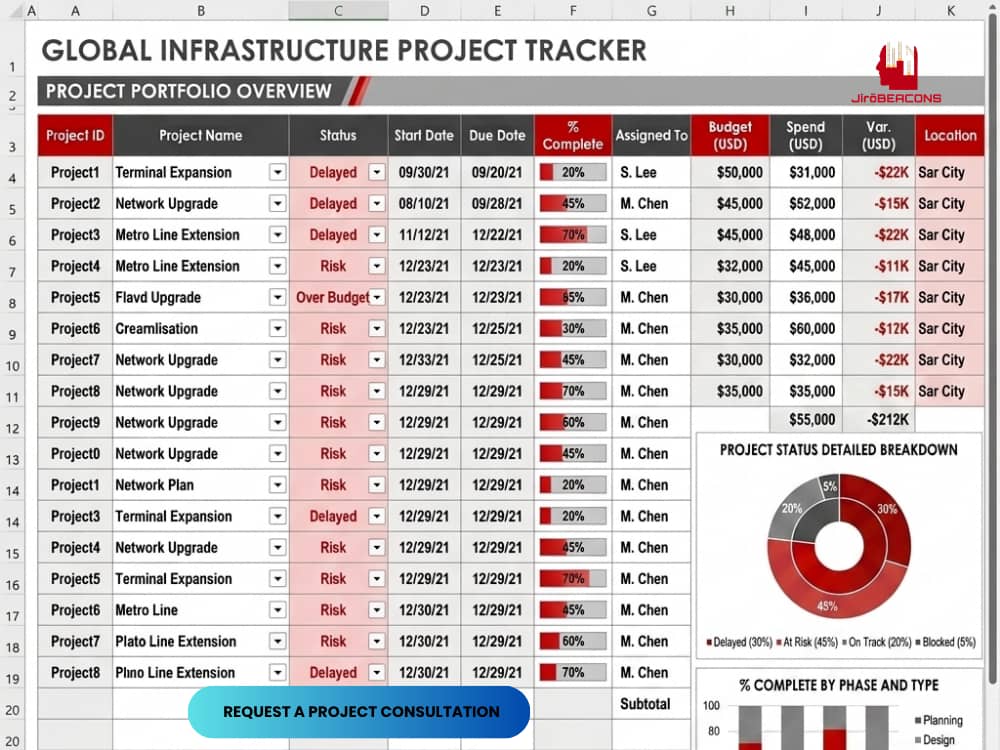This screenshot has height=750, width=1000.
Task: Click the 60% progress bar for Plato Line Extension
Action: click(x=573, y=641)
